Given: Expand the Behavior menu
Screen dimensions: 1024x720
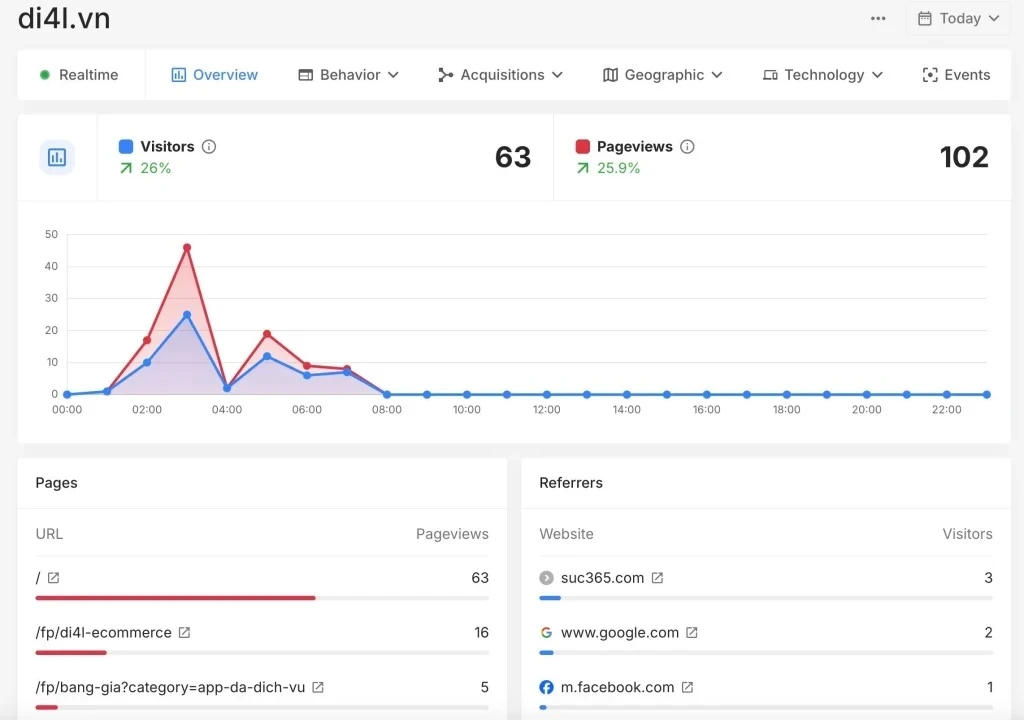Looking at the screenshot, I should pyautogui.click(x=348, y=75).
